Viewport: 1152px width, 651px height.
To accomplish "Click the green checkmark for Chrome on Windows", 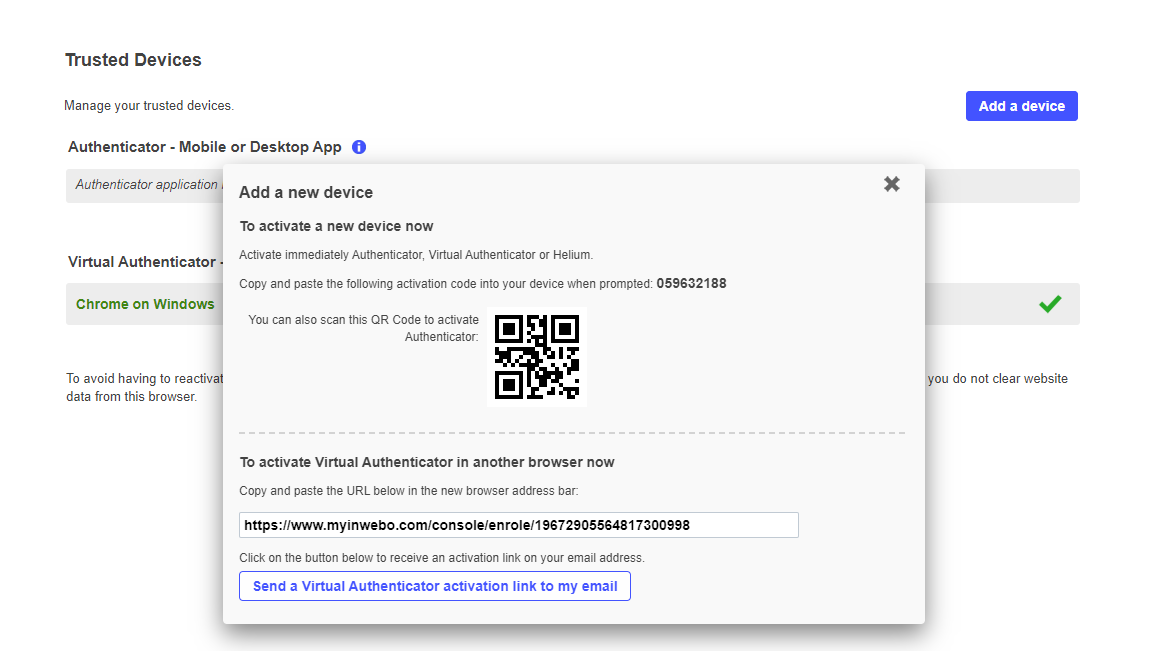I will (1050, 304).
